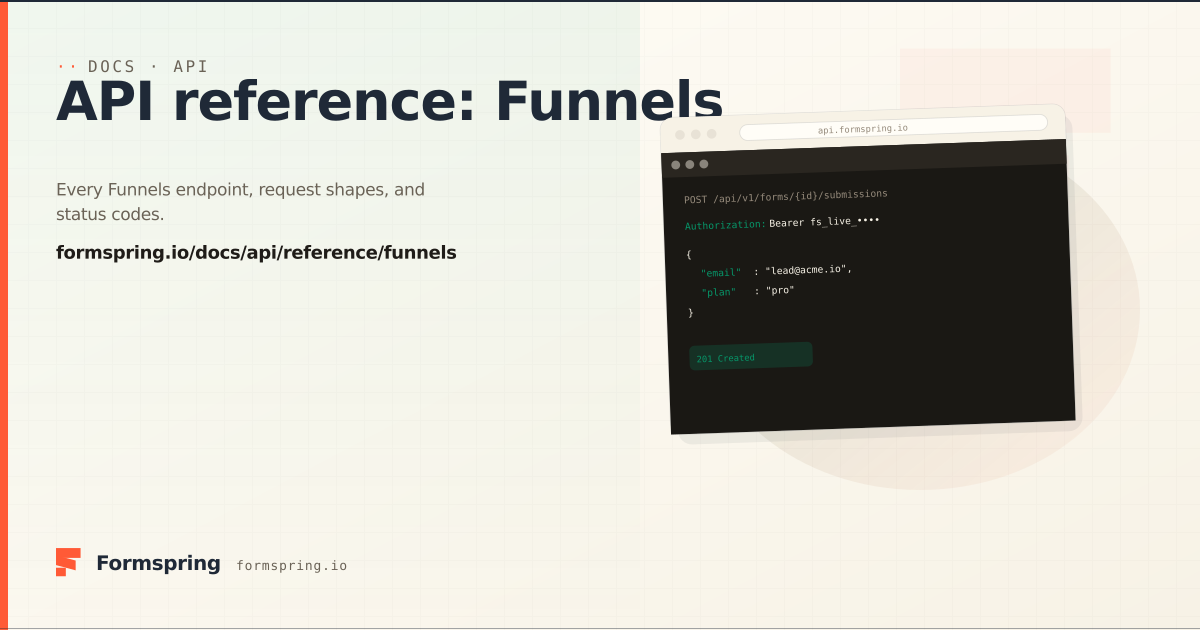Open the formspring.io footer link
Screen dimensions: 1200x630
click(x=292, y=565)
